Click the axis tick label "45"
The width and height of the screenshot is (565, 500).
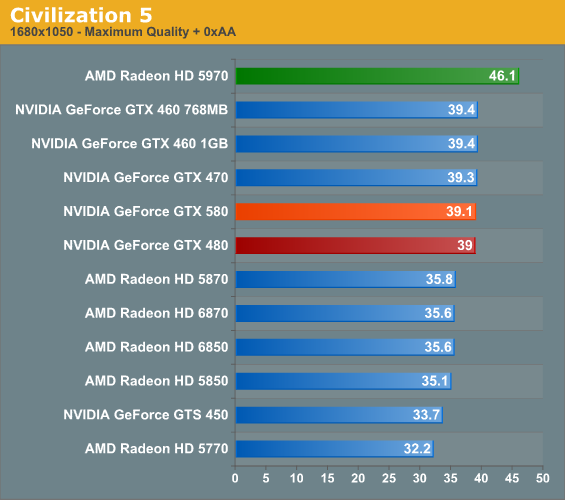coord(512,478)
